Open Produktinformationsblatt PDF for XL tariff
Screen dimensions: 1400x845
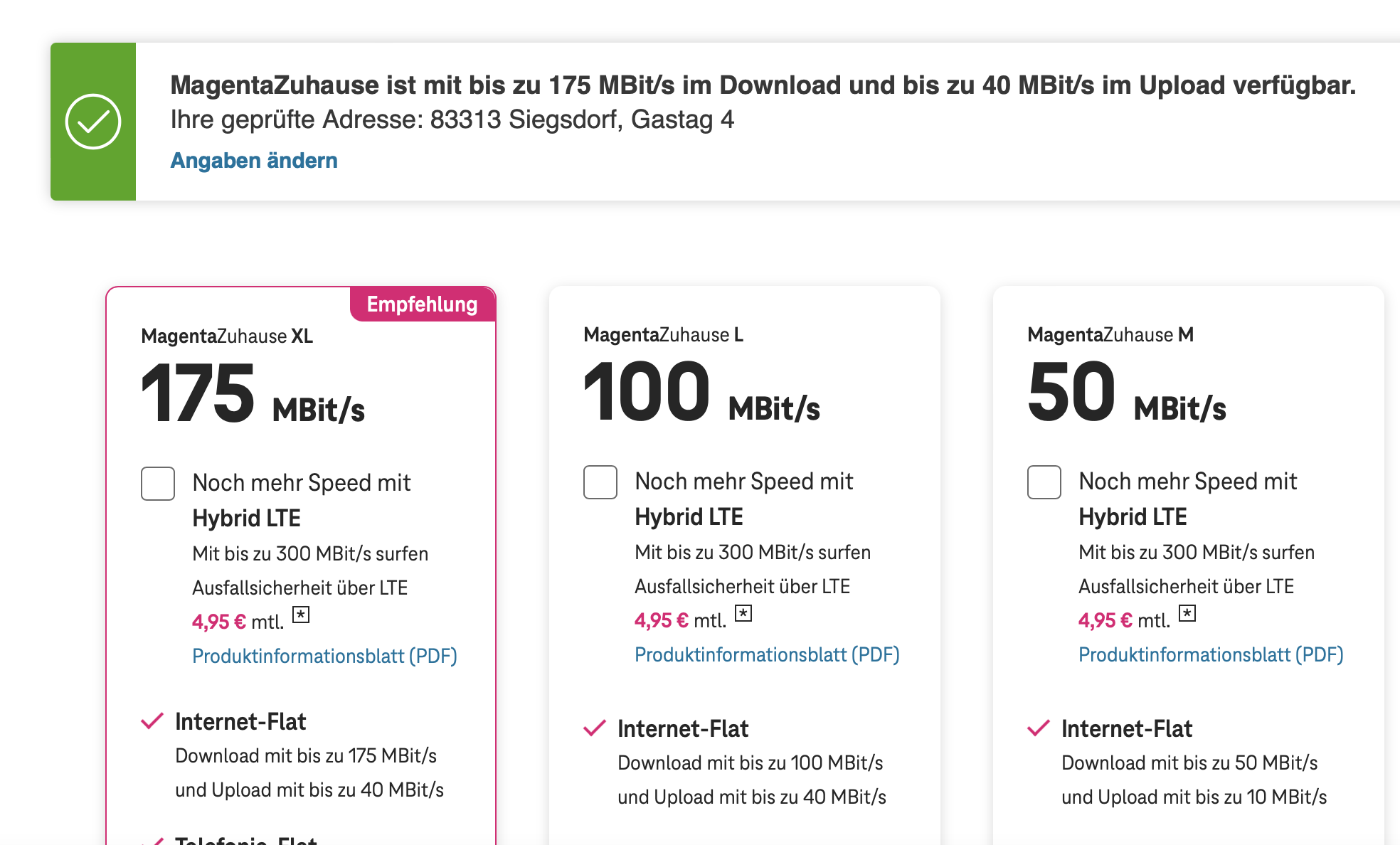point(324,656)
